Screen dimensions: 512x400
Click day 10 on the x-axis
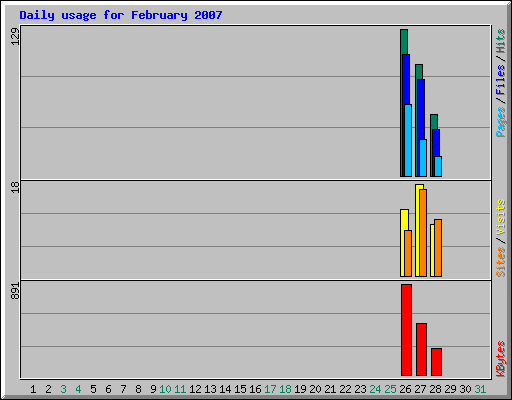[x=165, y=389]
